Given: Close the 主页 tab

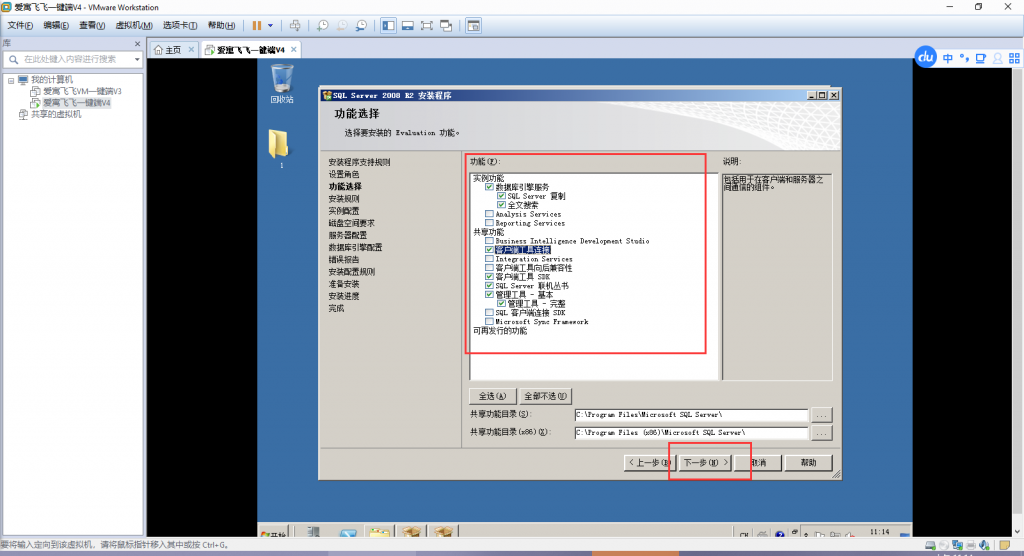Looking at the screenshot, I should (x=191, y=50).
